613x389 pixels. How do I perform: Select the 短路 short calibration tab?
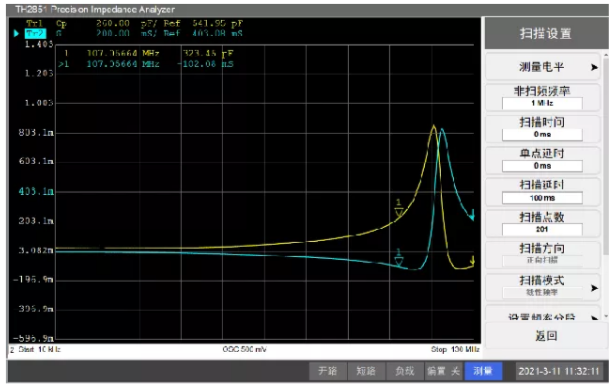tap(366, 371)
